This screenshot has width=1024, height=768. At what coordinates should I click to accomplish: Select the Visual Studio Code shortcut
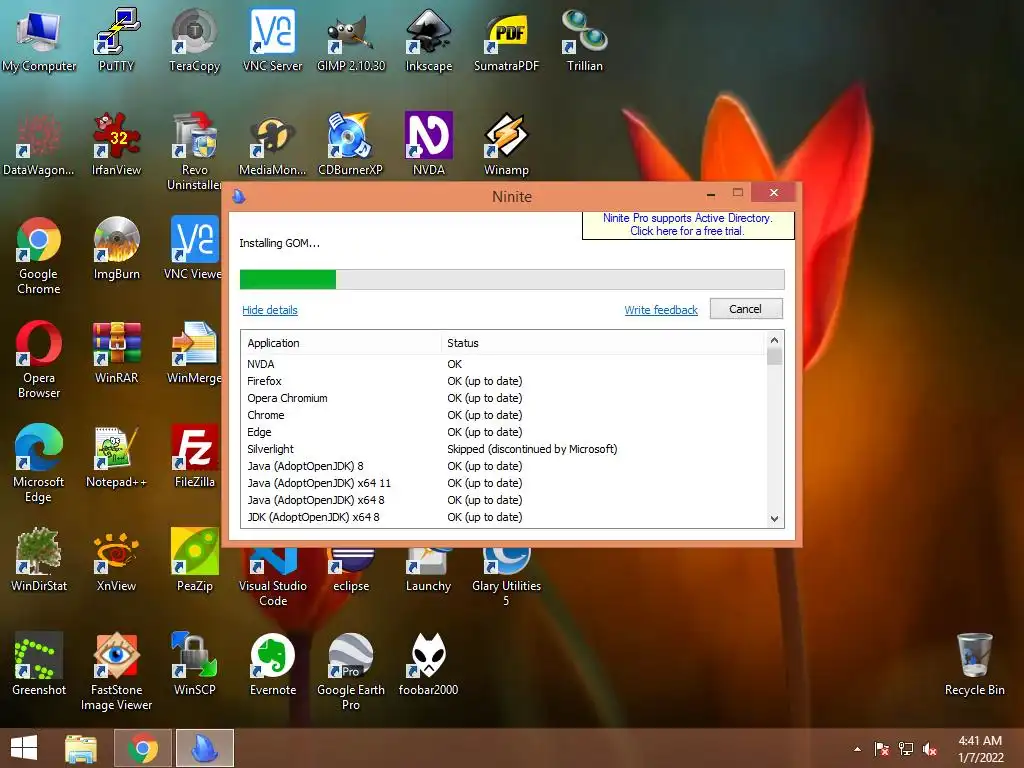(x=272, y=579)
